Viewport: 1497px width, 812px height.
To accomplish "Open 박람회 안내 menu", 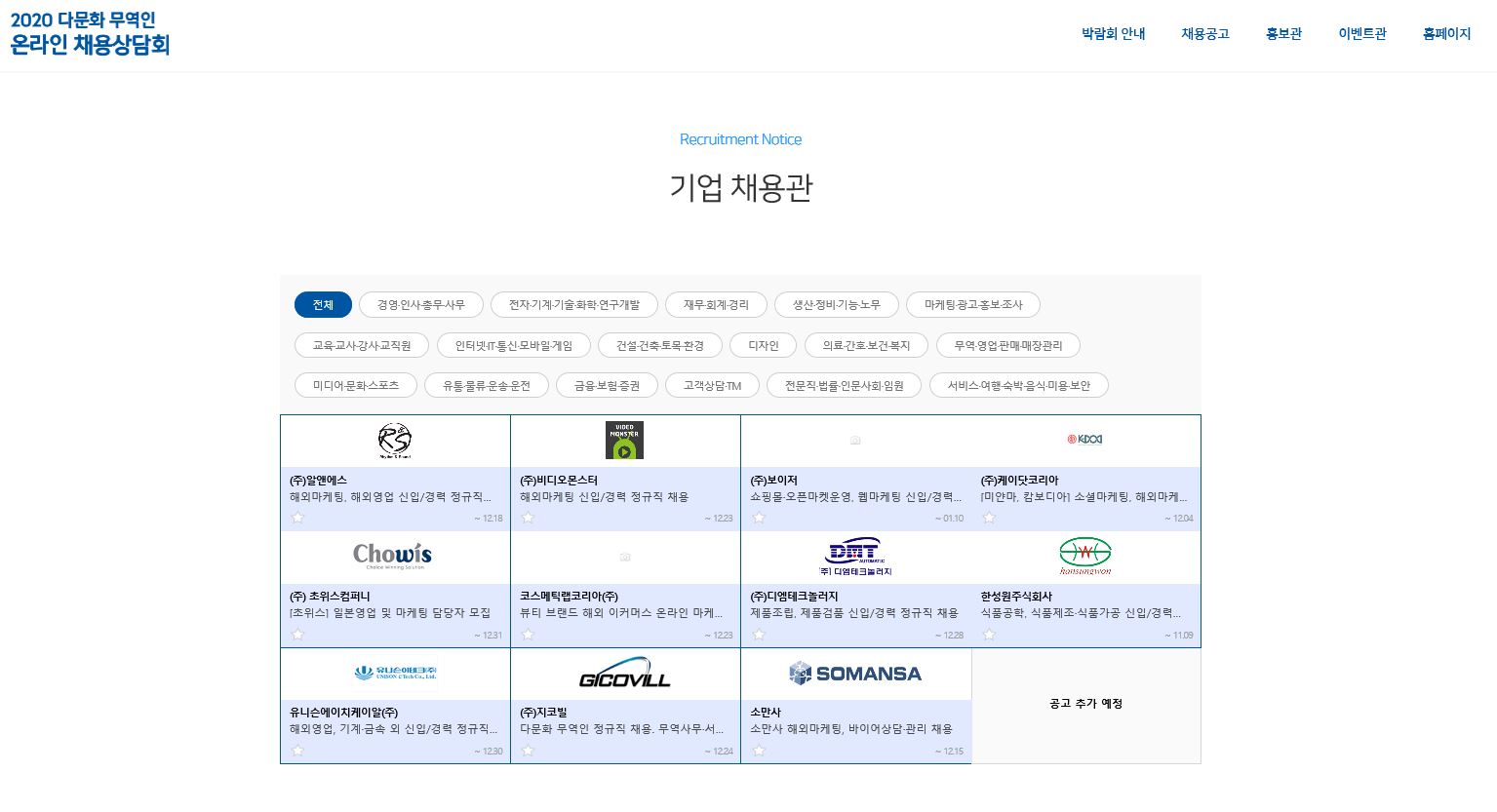I will [1113, 34].
